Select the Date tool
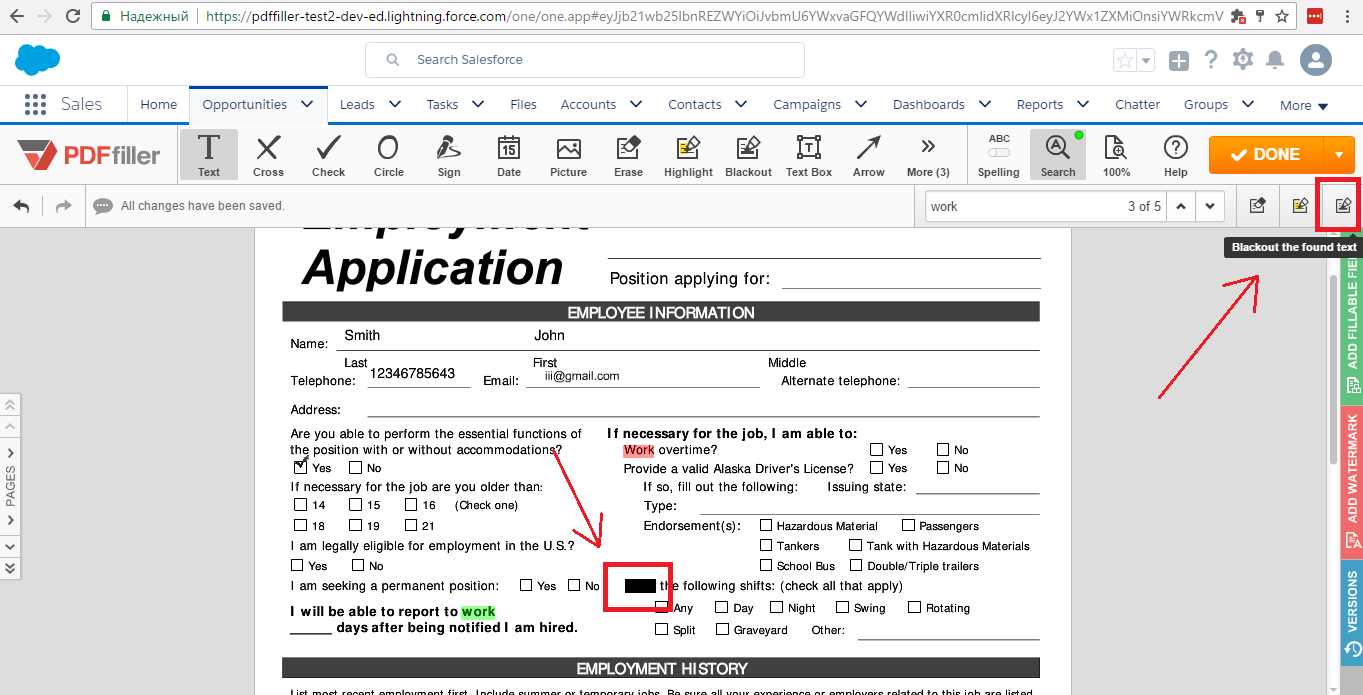The image size is (1363, 695). [x=509, y=155]
